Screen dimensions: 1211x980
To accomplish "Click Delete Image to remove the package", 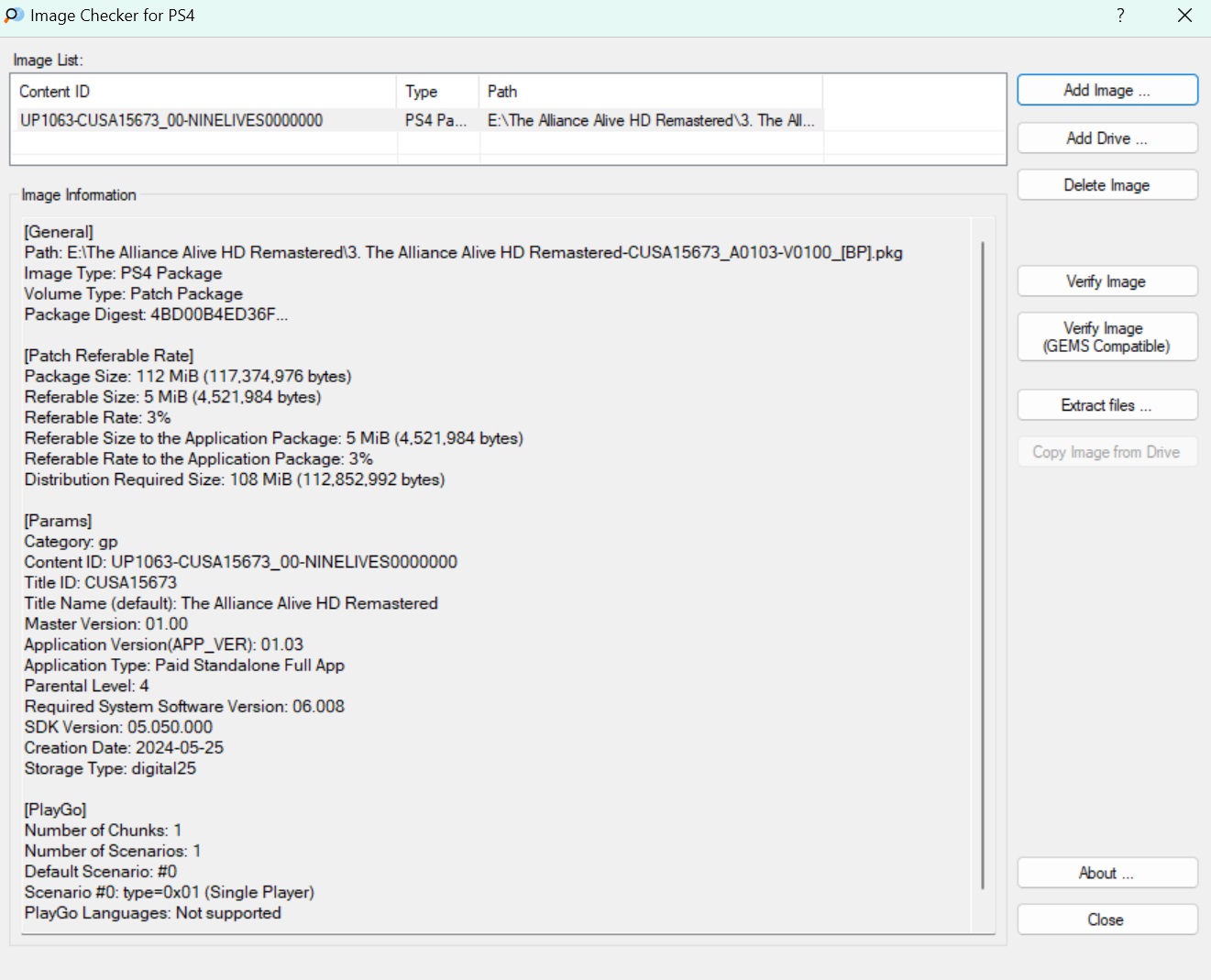I will pyautogui.click(x=1106, y=185).
